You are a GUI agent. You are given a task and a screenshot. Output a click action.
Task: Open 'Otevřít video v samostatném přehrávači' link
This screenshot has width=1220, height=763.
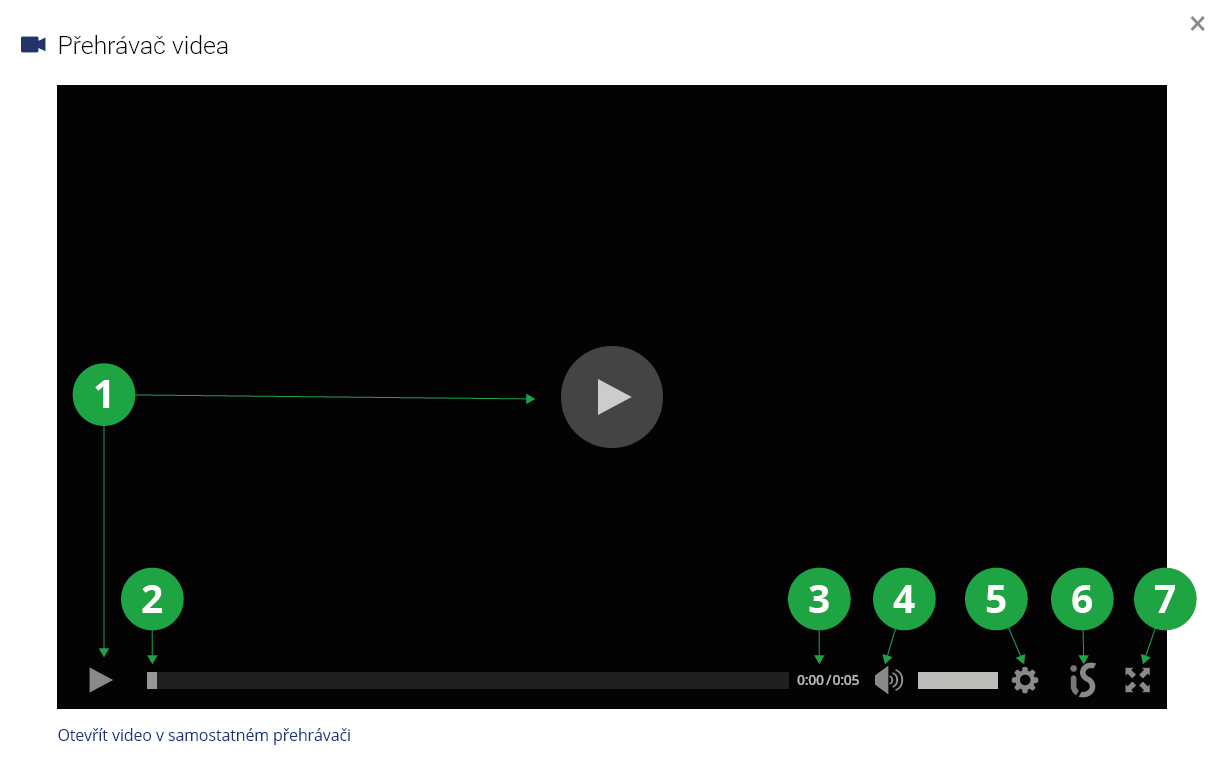(204, 735)
